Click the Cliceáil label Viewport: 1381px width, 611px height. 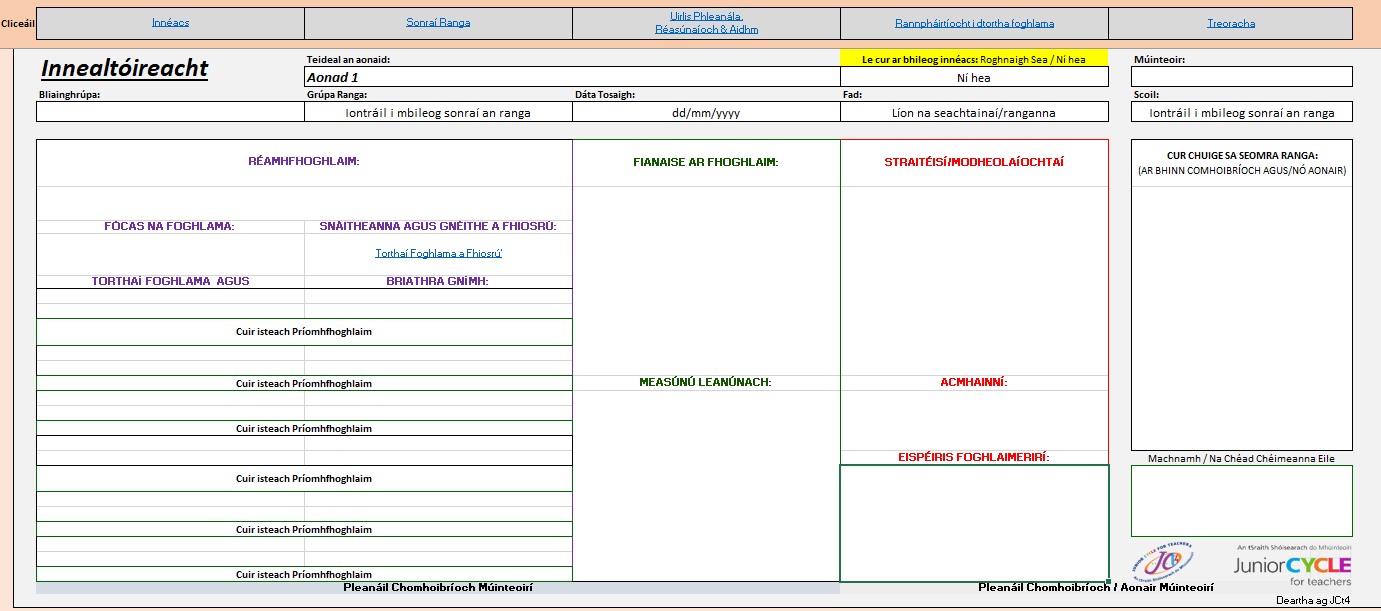coord(18,23)
